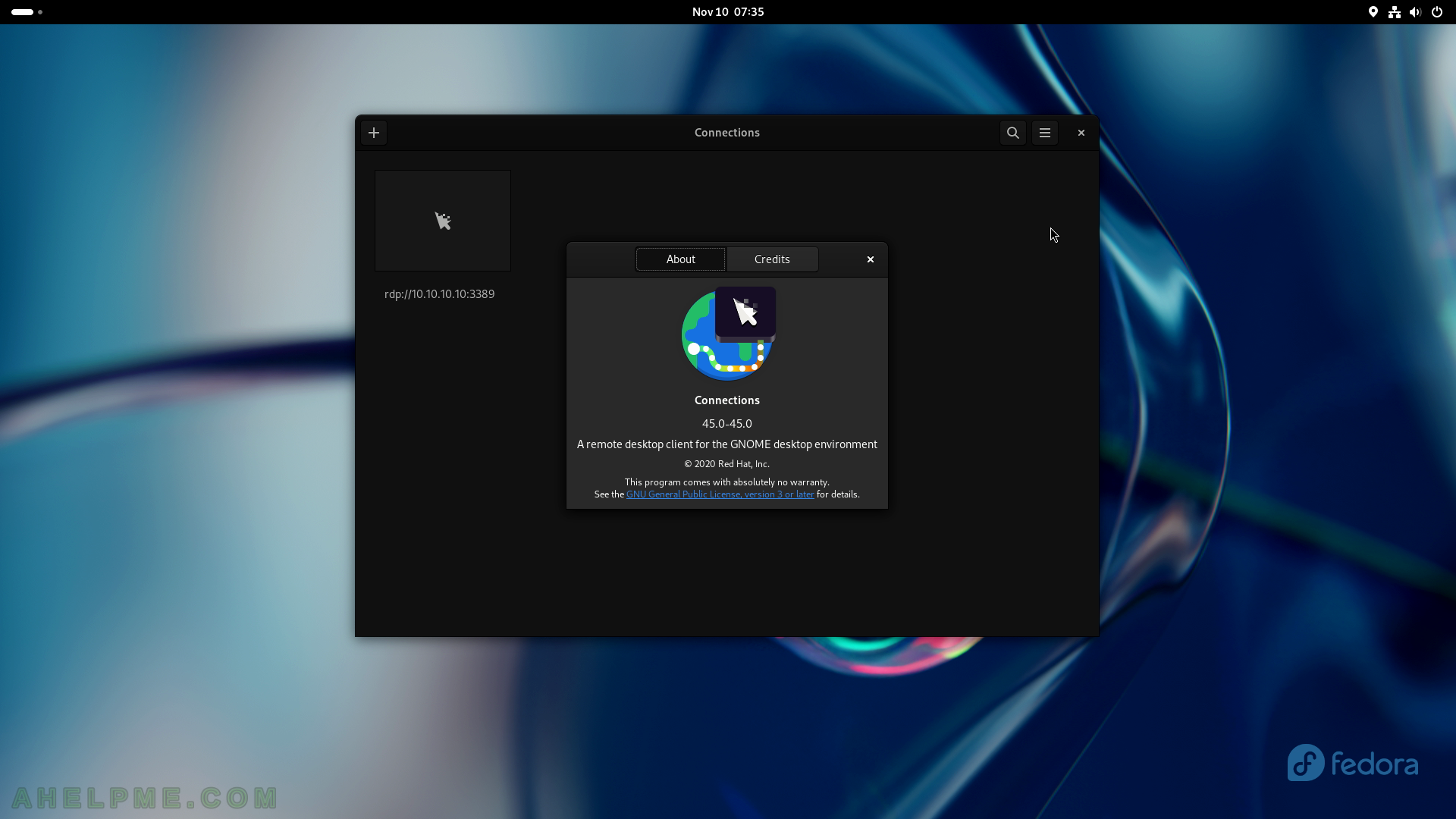Viewport: 1456px width, 819px height.
Task: Click the volume speaker icon
Action: (1415, 12)
